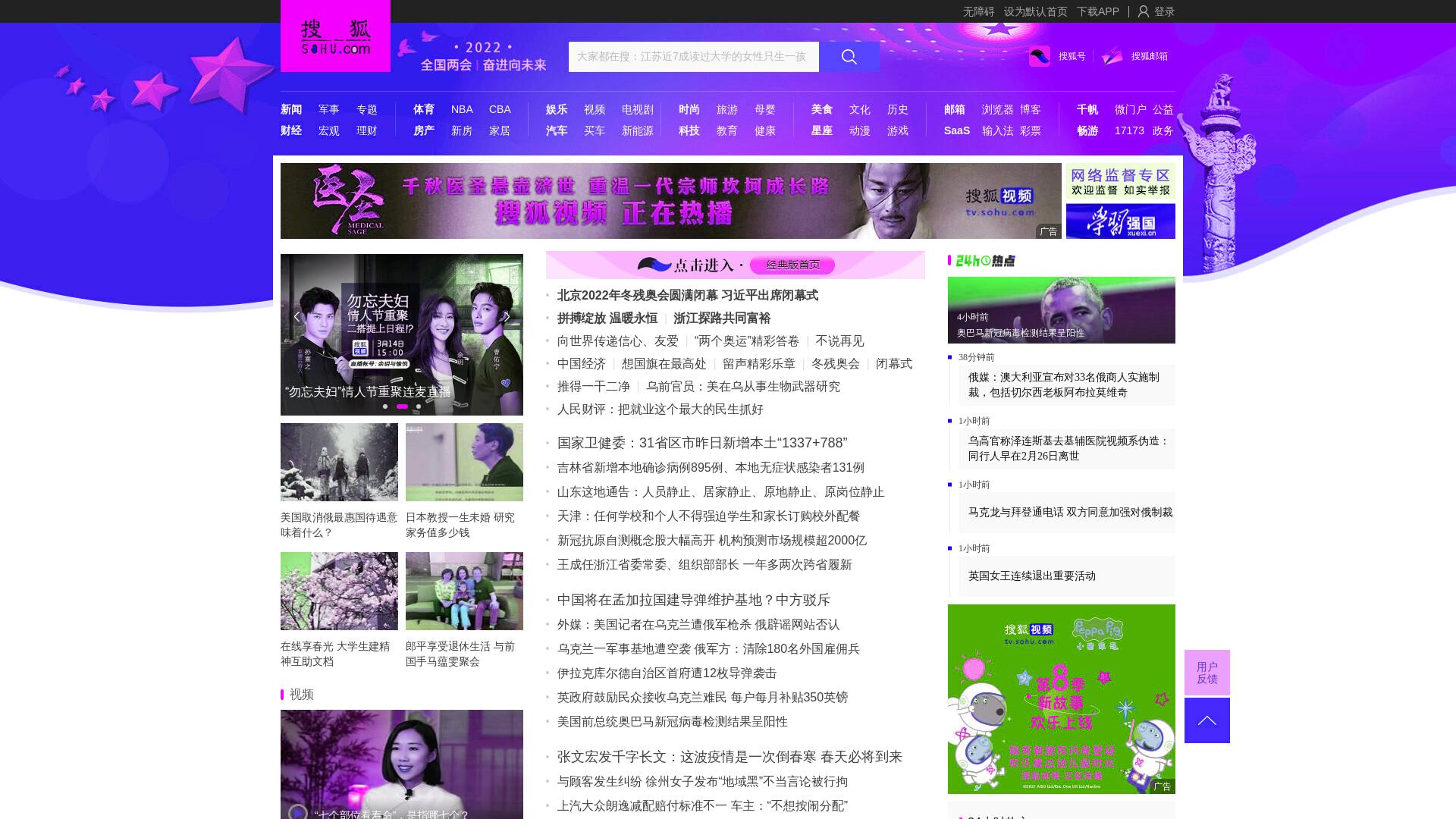Select the first carousel dot indicator
This screenshot has height=819, width=1456.
coord(385,406)
